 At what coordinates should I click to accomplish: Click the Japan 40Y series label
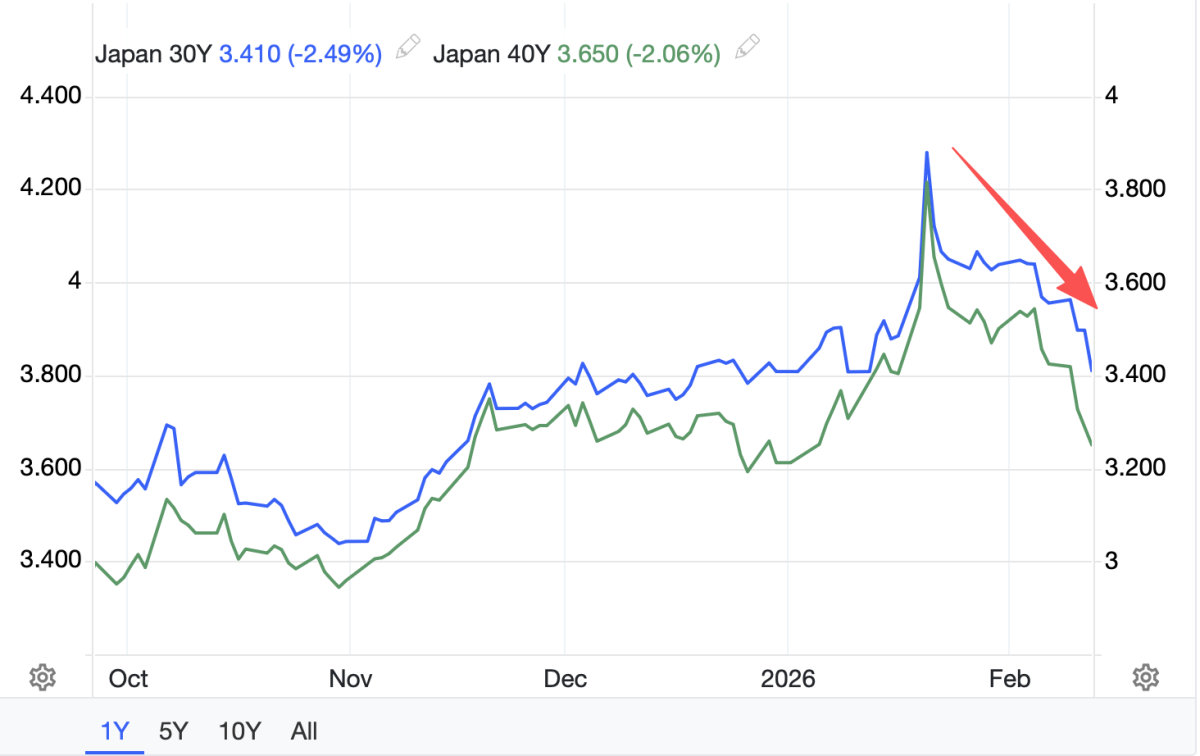tap(491, 54)
